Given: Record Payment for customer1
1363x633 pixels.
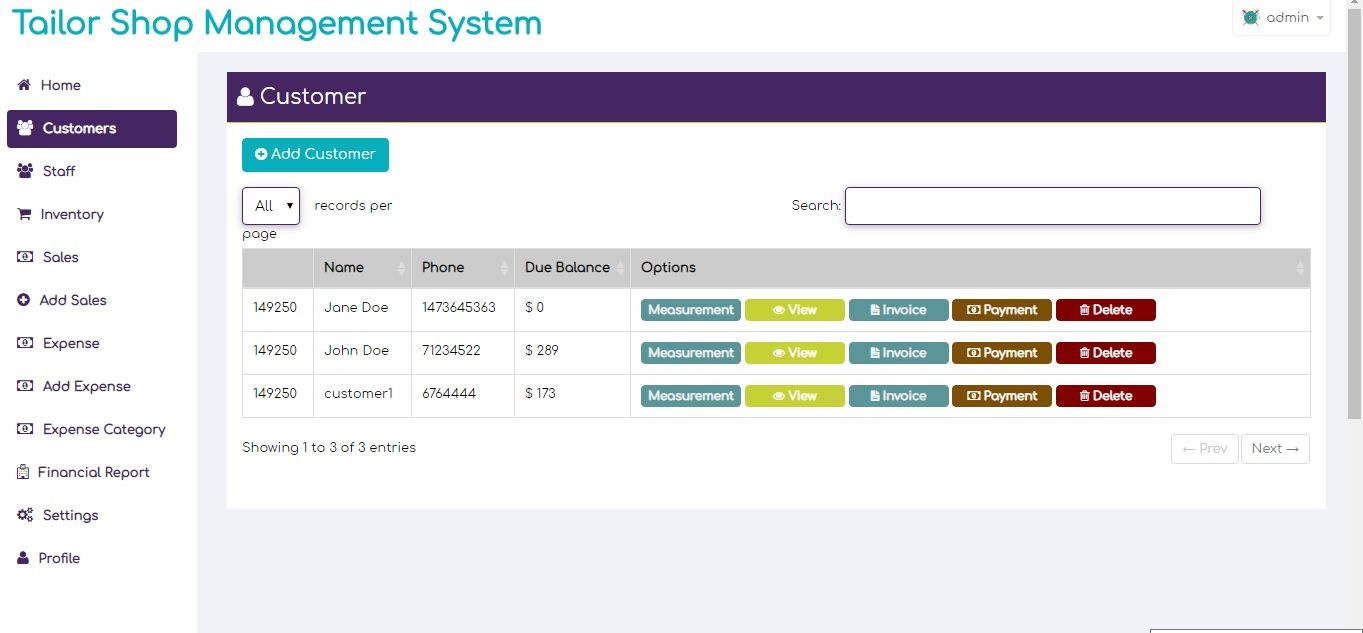Looking at the screenshot, I should click(x=1002, y=396).
